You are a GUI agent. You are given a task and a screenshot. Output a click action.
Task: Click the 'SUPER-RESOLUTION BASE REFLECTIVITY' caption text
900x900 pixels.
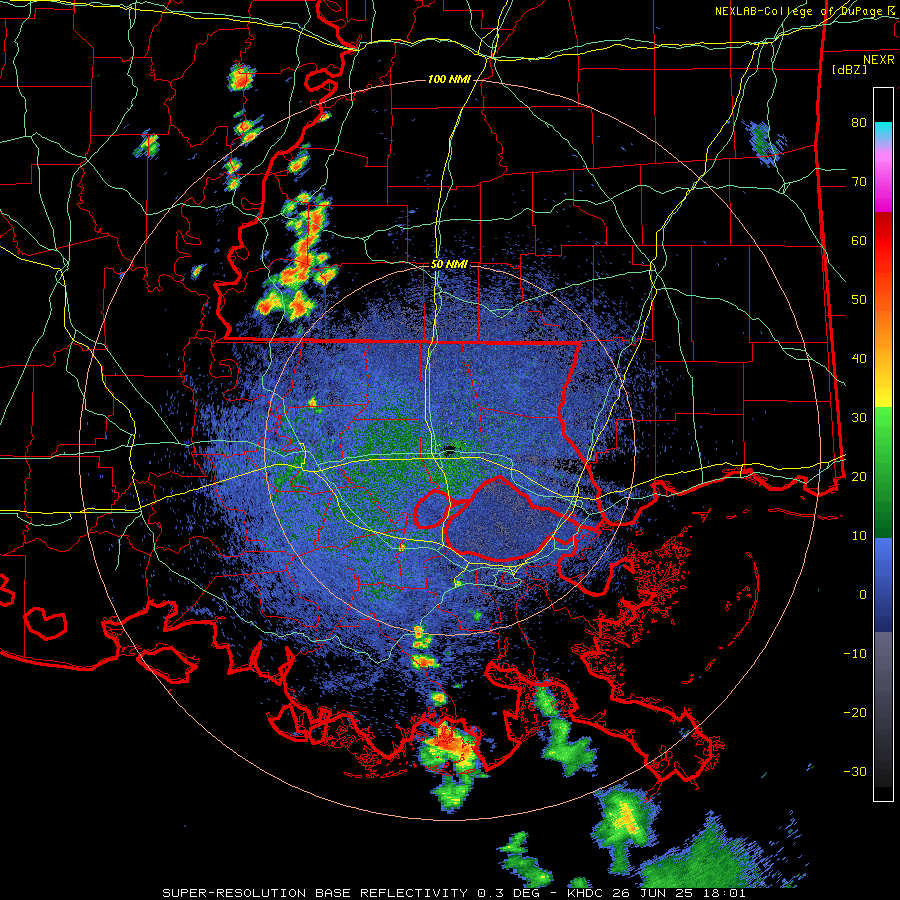(x=315, y=893)
